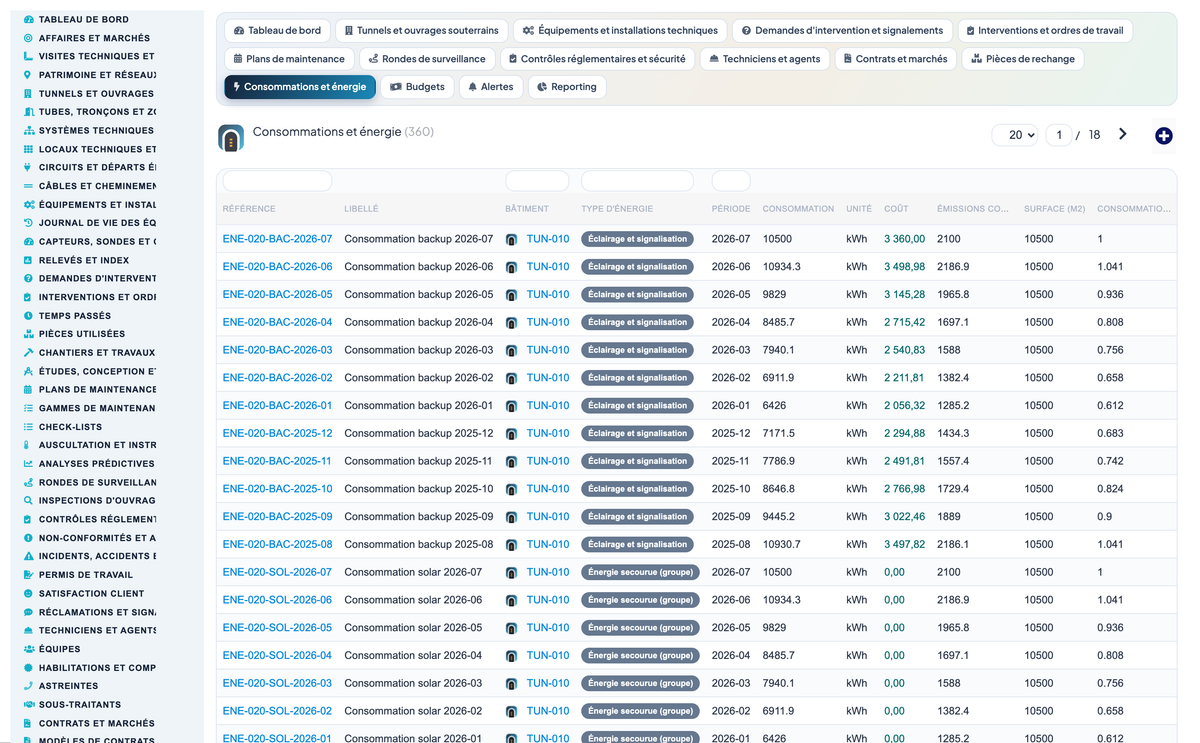Open Affaires et marchés sidebar icon
Screen dimensions: 1200x743
28,38
